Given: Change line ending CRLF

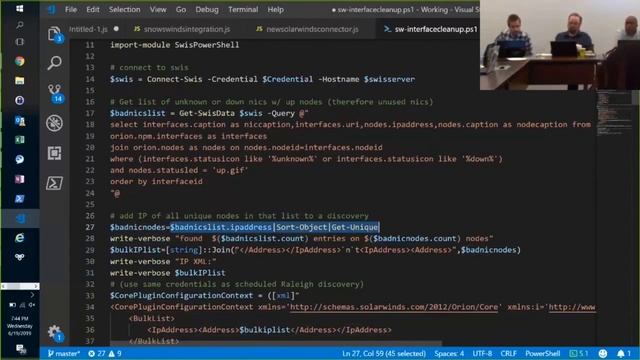Looking at the screenshot, I should click(509, 353).
